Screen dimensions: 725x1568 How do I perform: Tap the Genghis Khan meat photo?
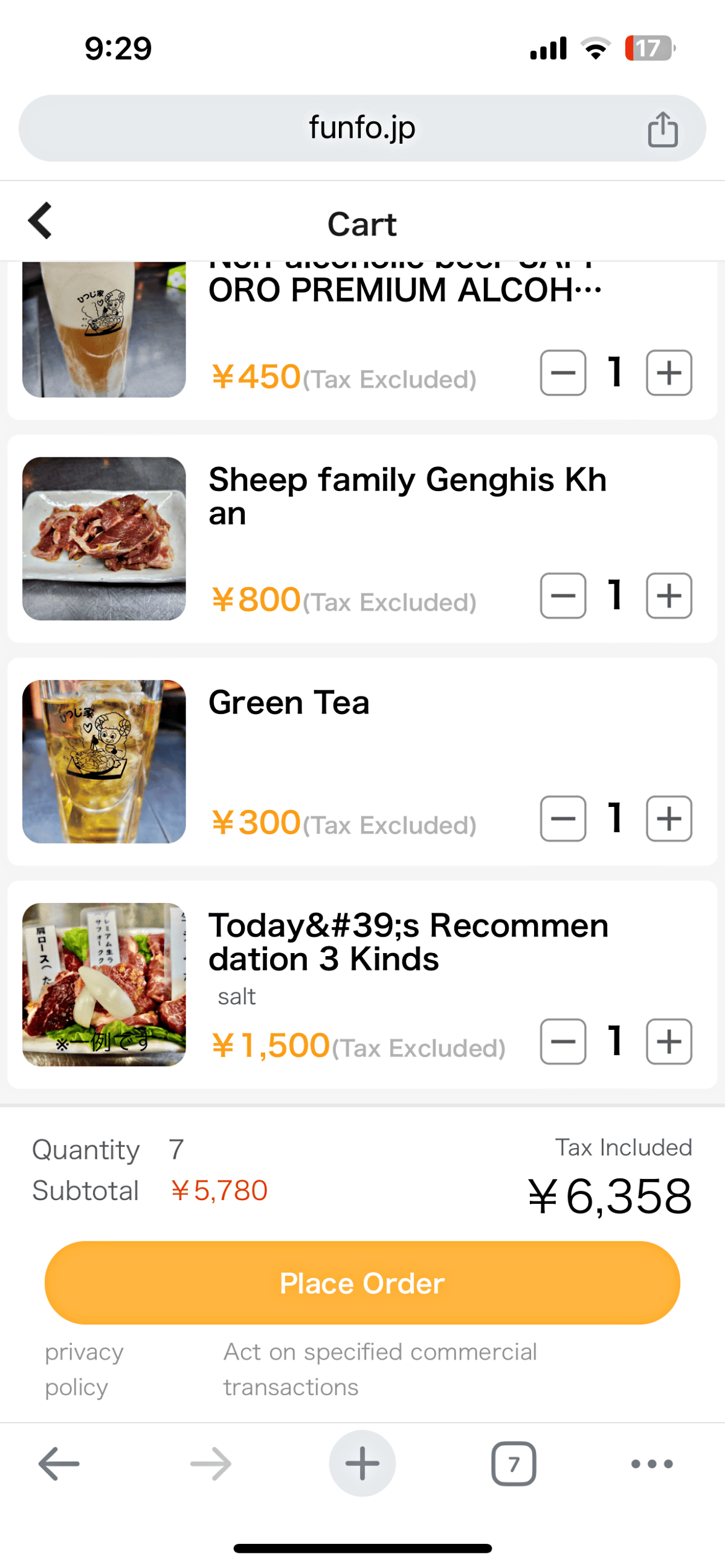pos(104,539)
